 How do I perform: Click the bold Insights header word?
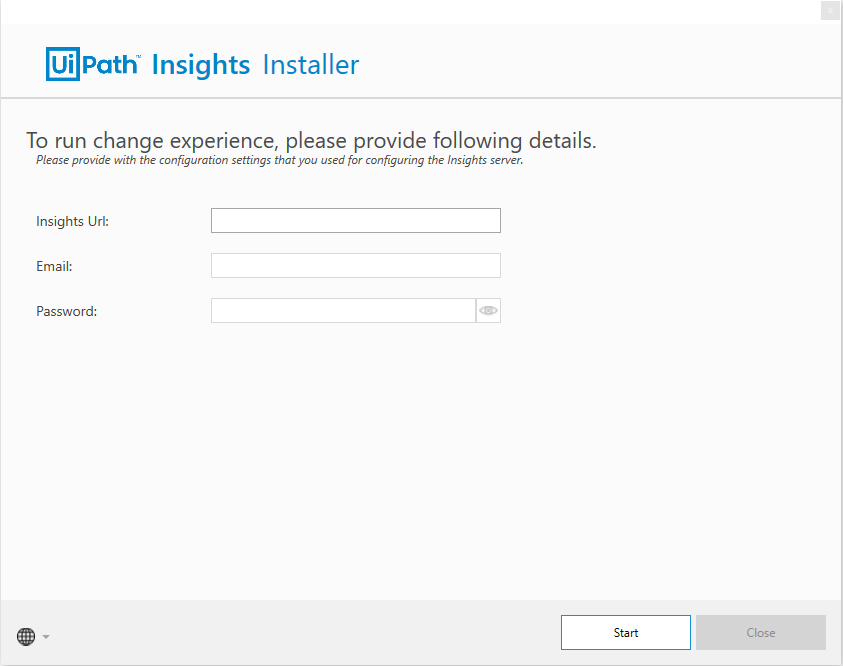click(x=201, y=66)
